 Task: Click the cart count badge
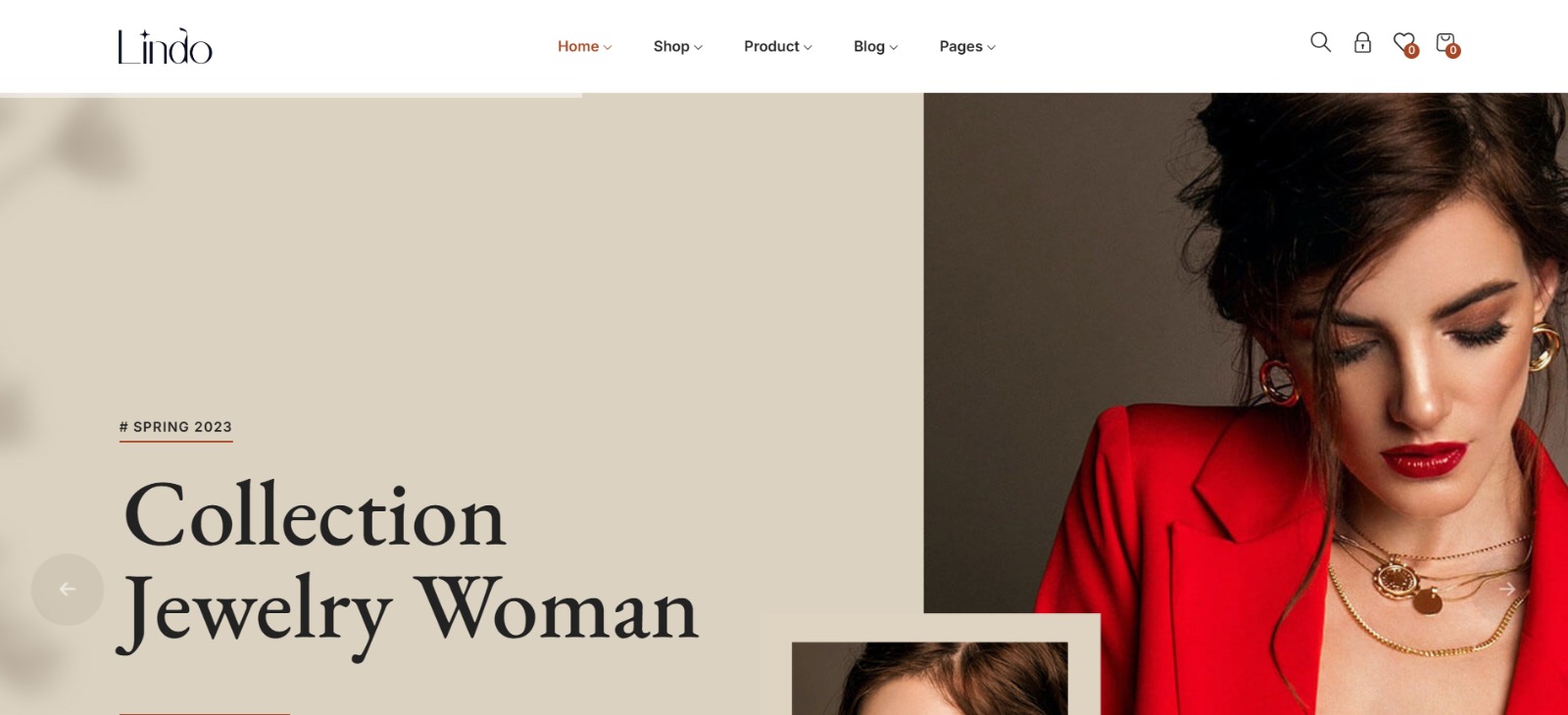pos(1453,51)
